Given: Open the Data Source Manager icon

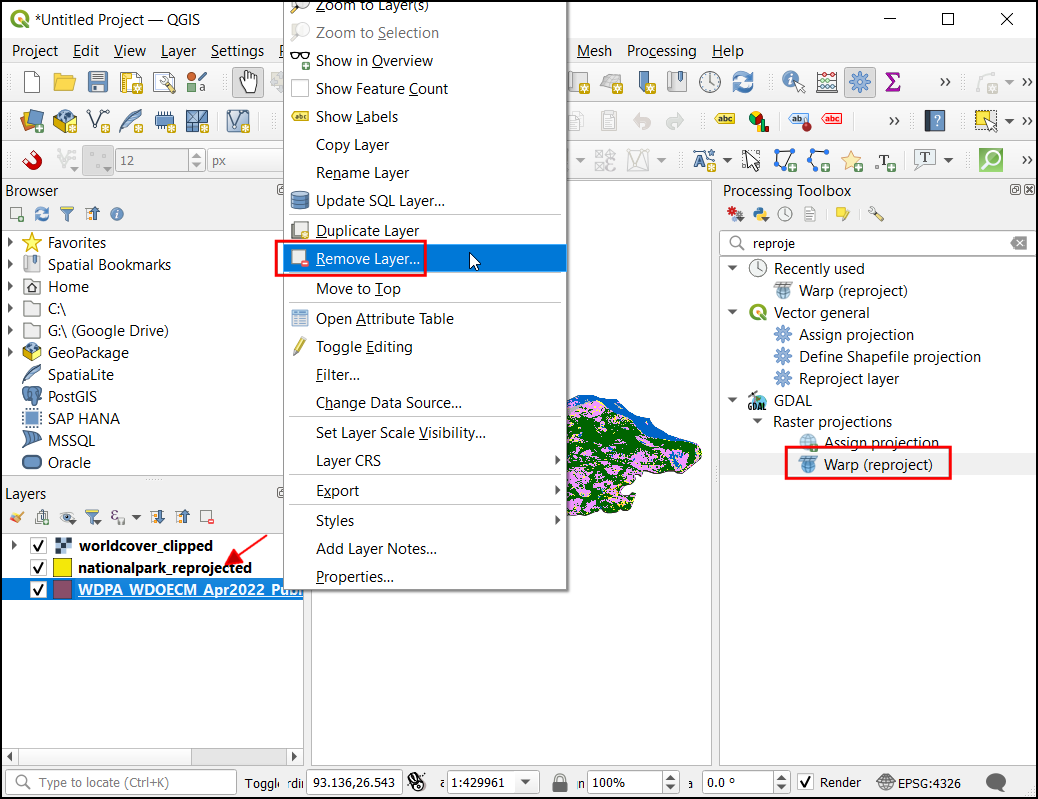Looking at the screenshot, I should pos(33,121).
